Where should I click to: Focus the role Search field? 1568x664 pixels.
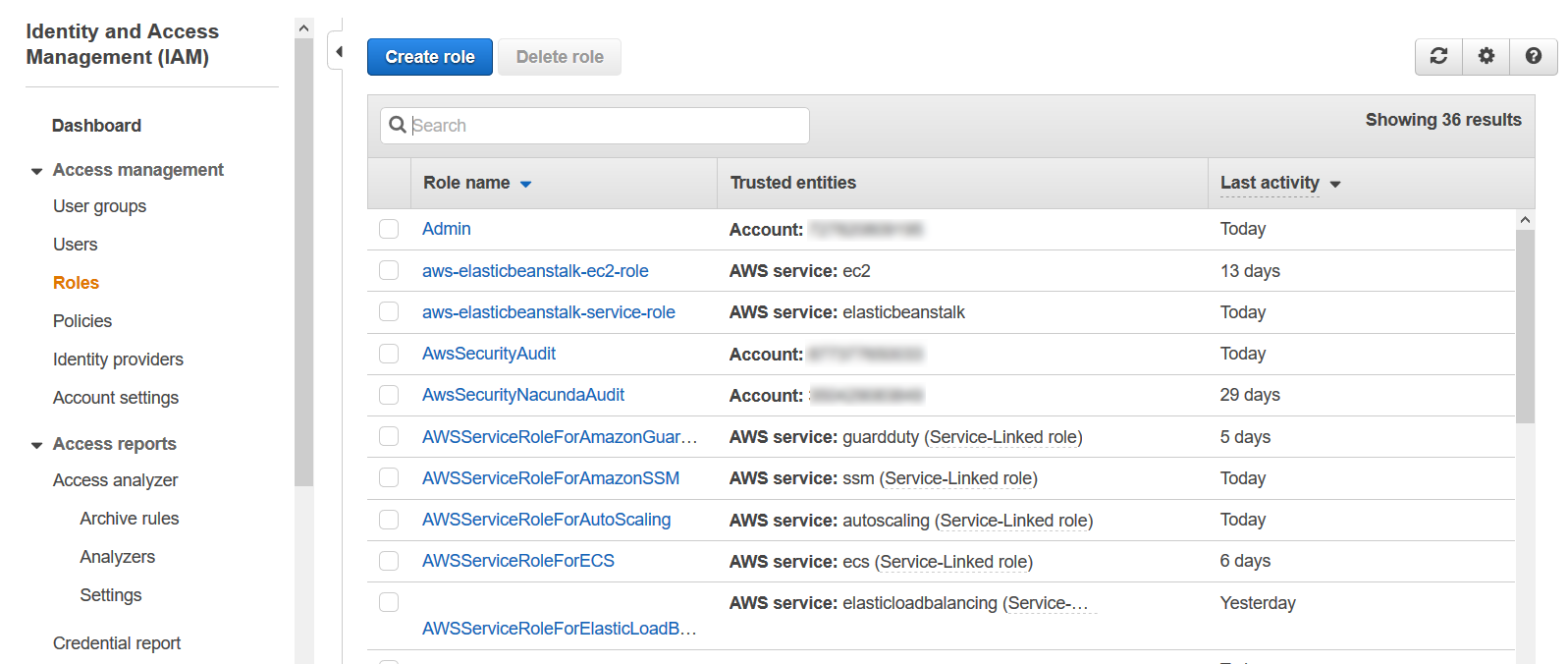click(595, 126)
